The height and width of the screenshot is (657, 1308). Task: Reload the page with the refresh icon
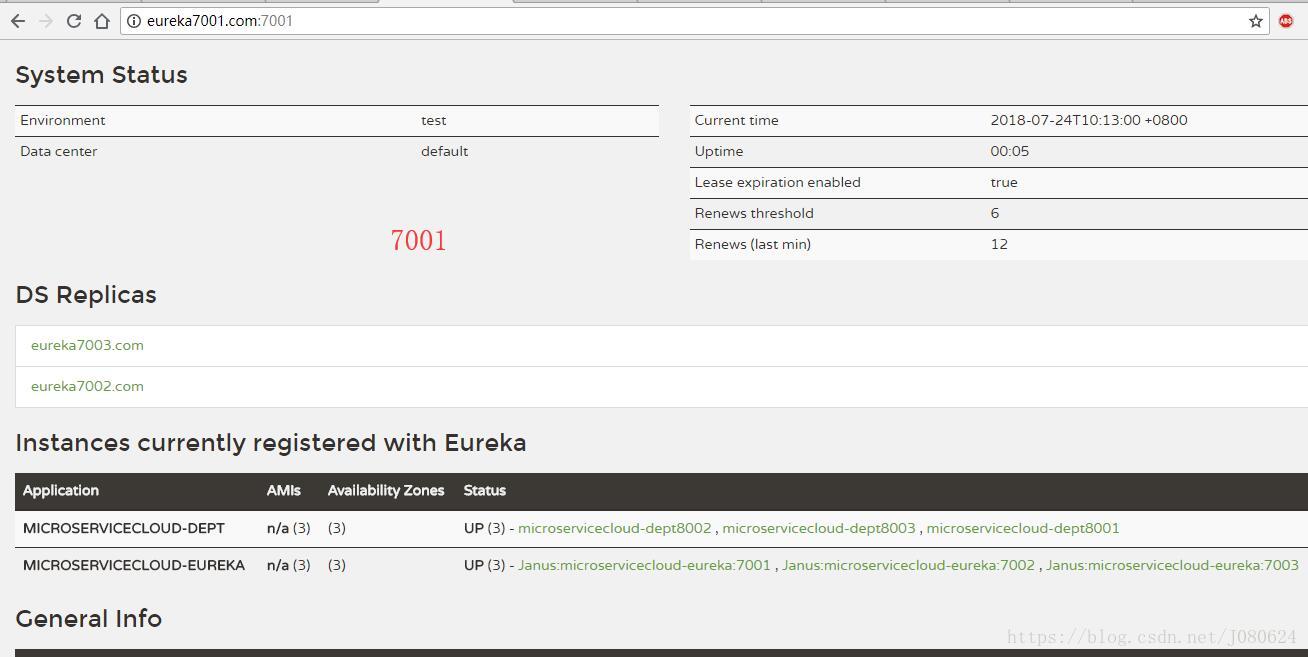tap(74, 21)
